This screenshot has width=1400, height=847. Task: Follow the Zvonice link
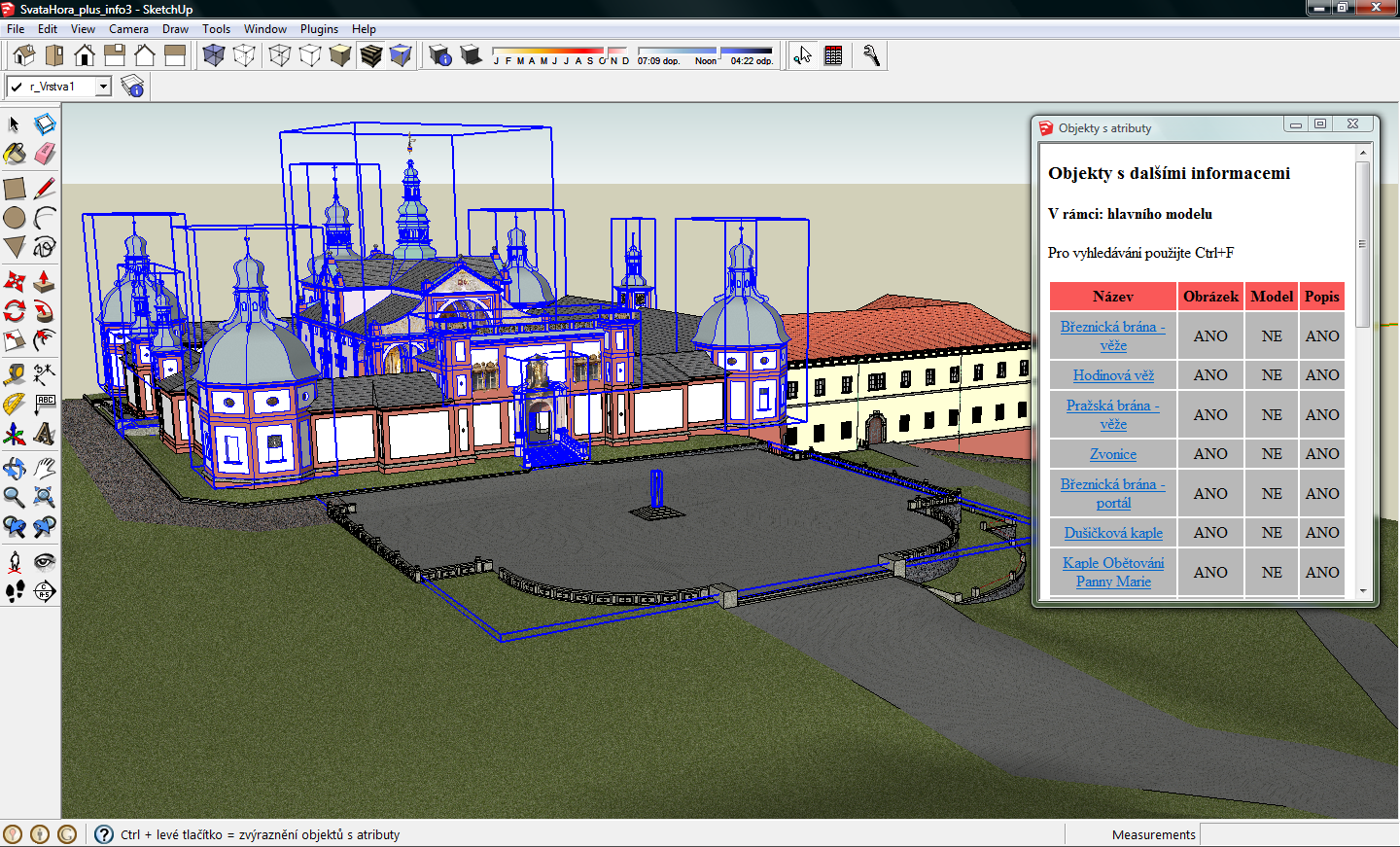pos(1113,454)
